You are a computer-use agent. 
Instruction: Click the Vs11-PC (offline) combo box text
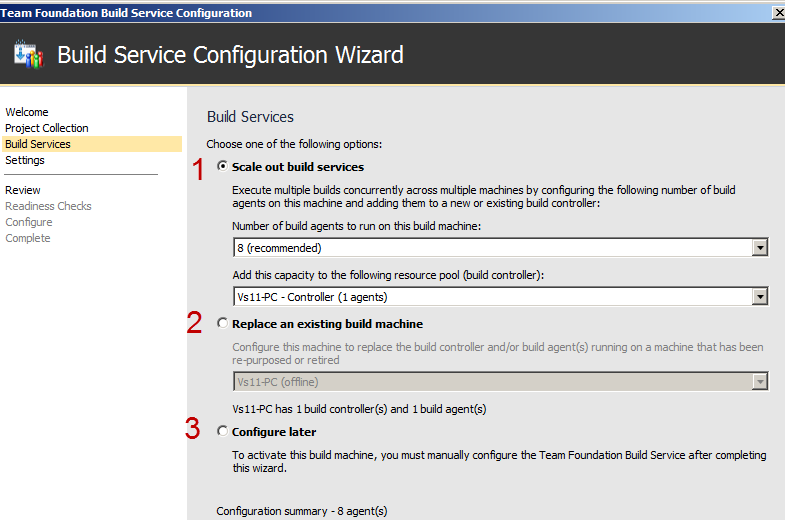[x=277, y=382]
